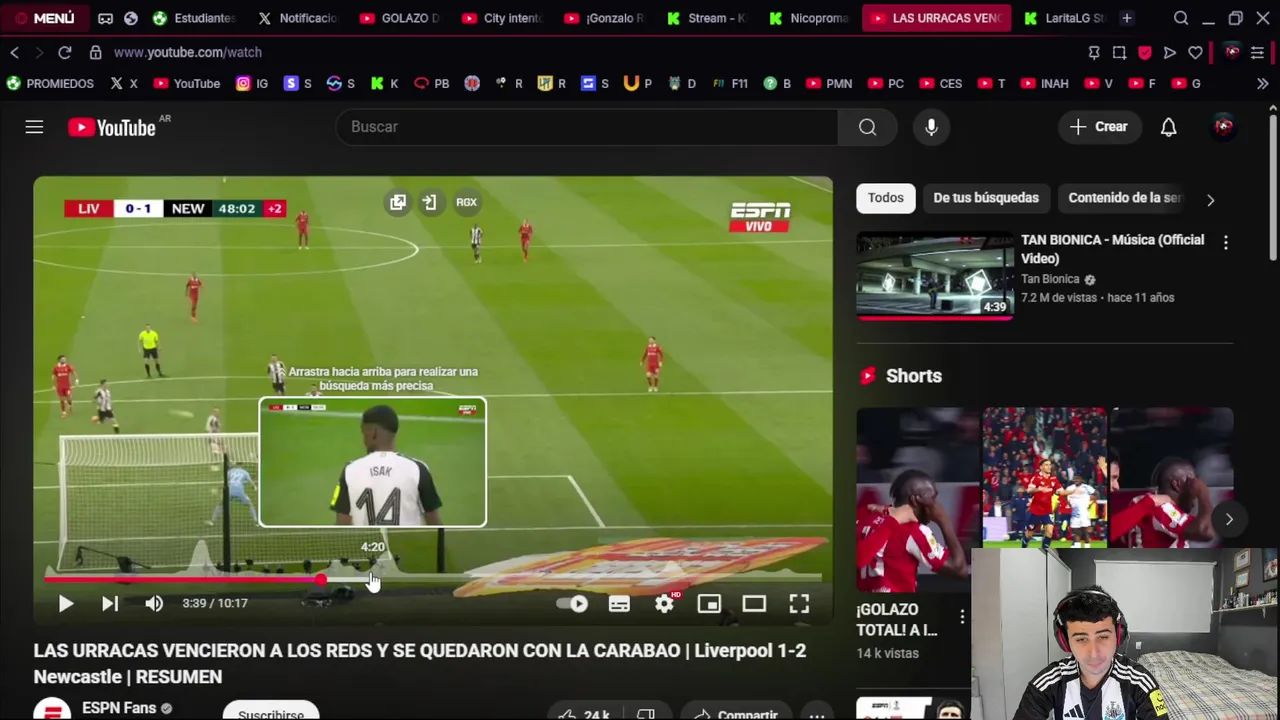Mute the video volume speaker
This screenshot has height=720, width=1280.
(x=154, y=603)
